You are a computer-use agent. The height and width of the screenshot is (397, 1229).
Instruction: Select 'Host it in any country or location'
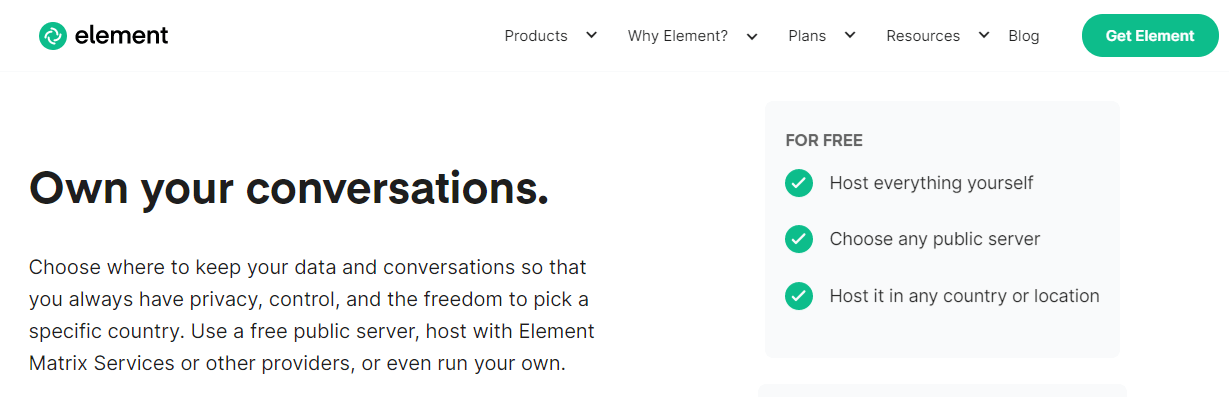[964, 296]
